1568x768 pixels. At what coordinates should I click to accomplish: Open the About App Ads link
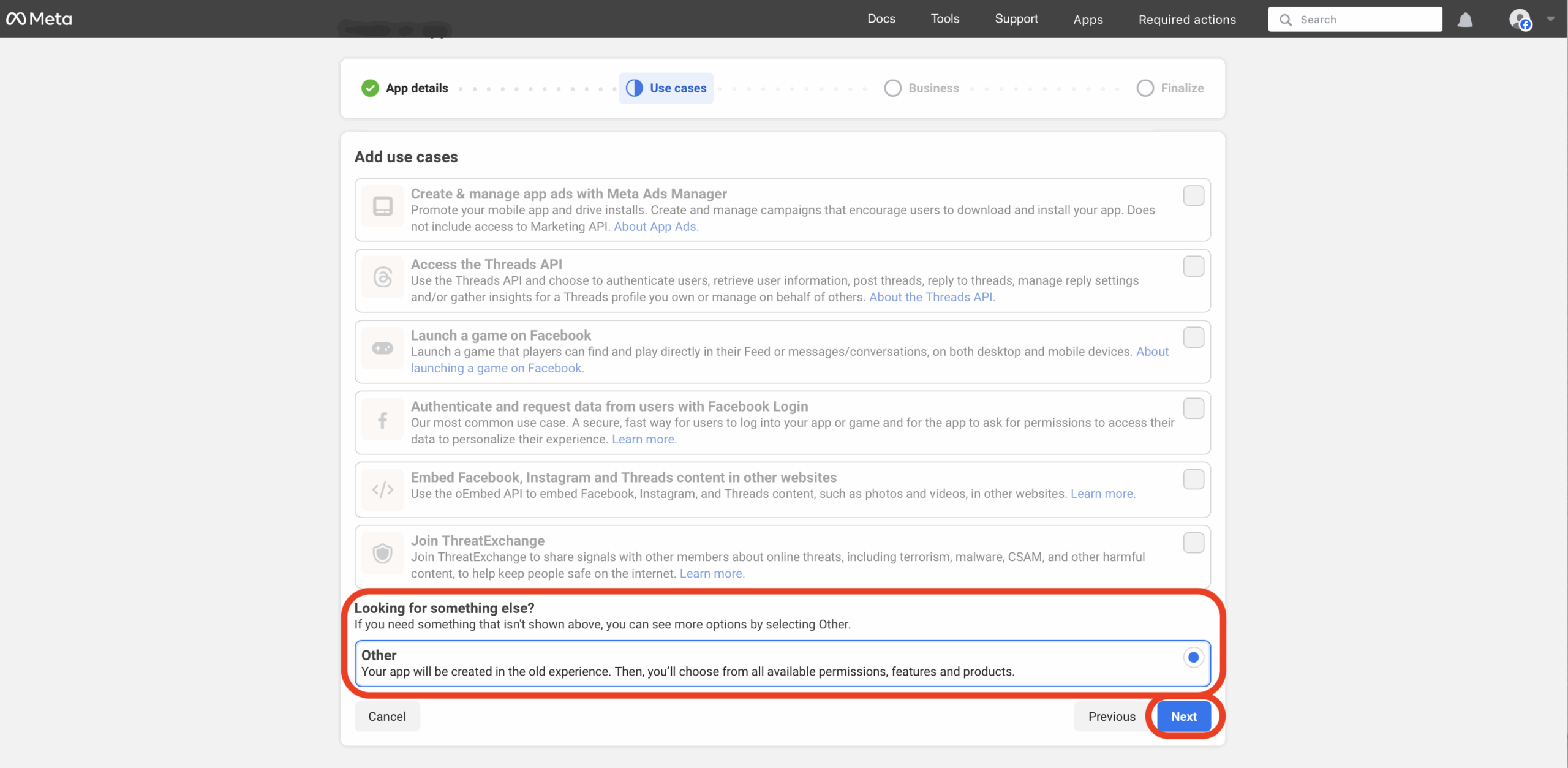pyautogui.click(x=656, y=227)
